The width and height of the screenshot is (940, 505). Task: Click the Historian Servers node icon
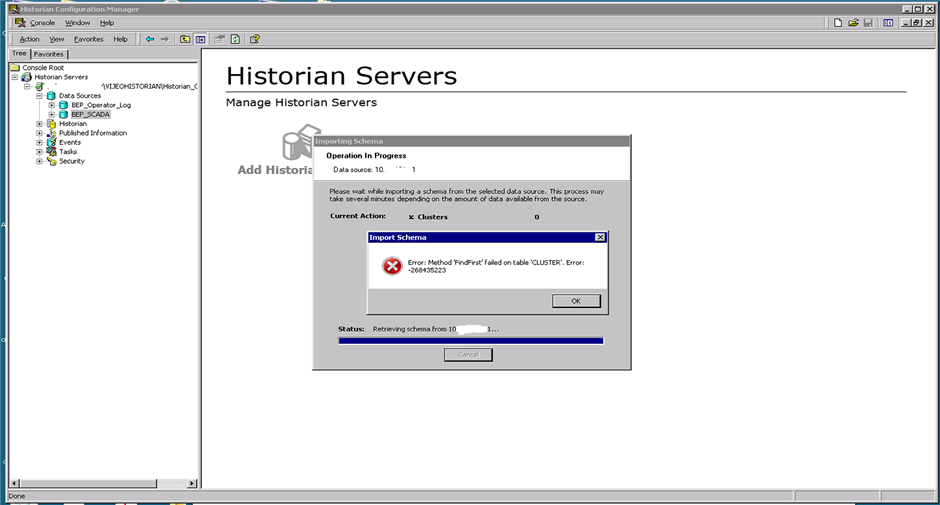[26, 77]
